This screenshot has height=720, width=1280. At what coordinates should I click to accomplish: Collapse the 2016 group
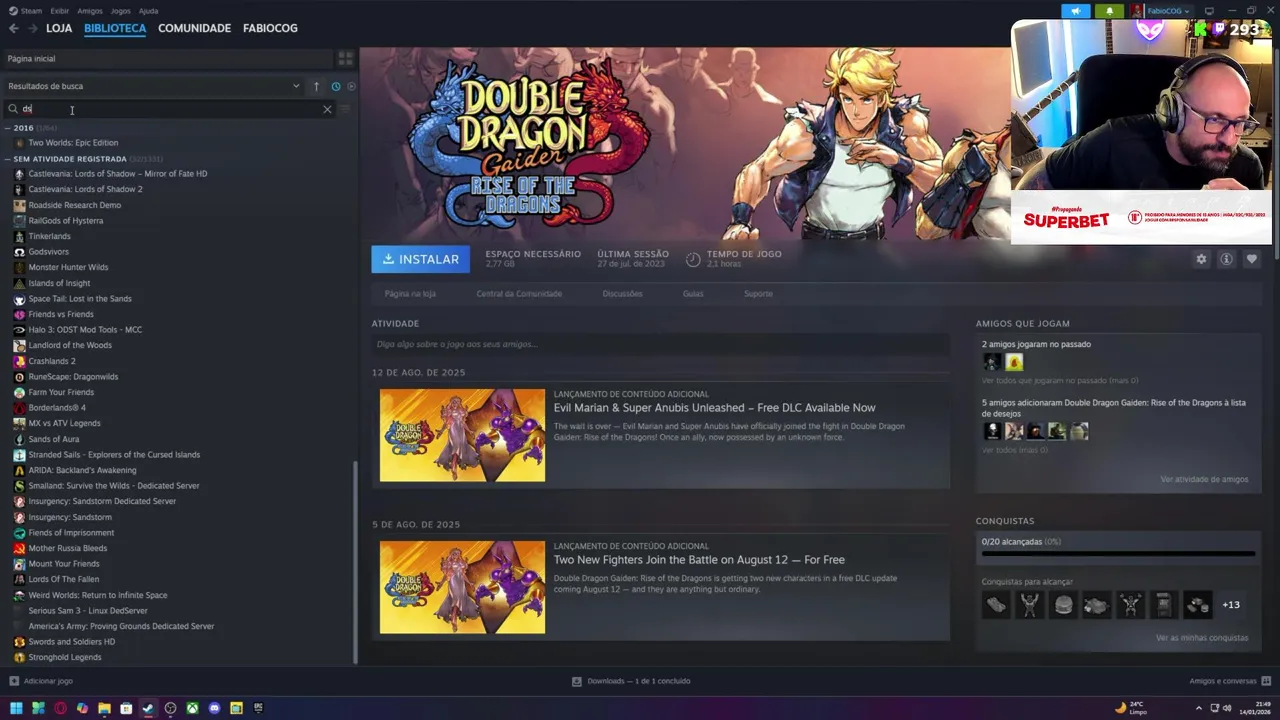[8, 128]
